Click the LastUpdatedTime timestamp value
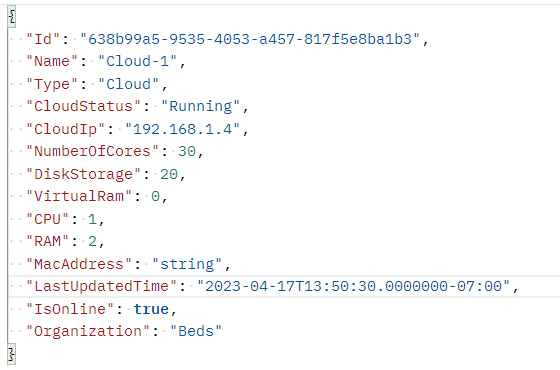This screenshot has height=370, width=560. 353,286
